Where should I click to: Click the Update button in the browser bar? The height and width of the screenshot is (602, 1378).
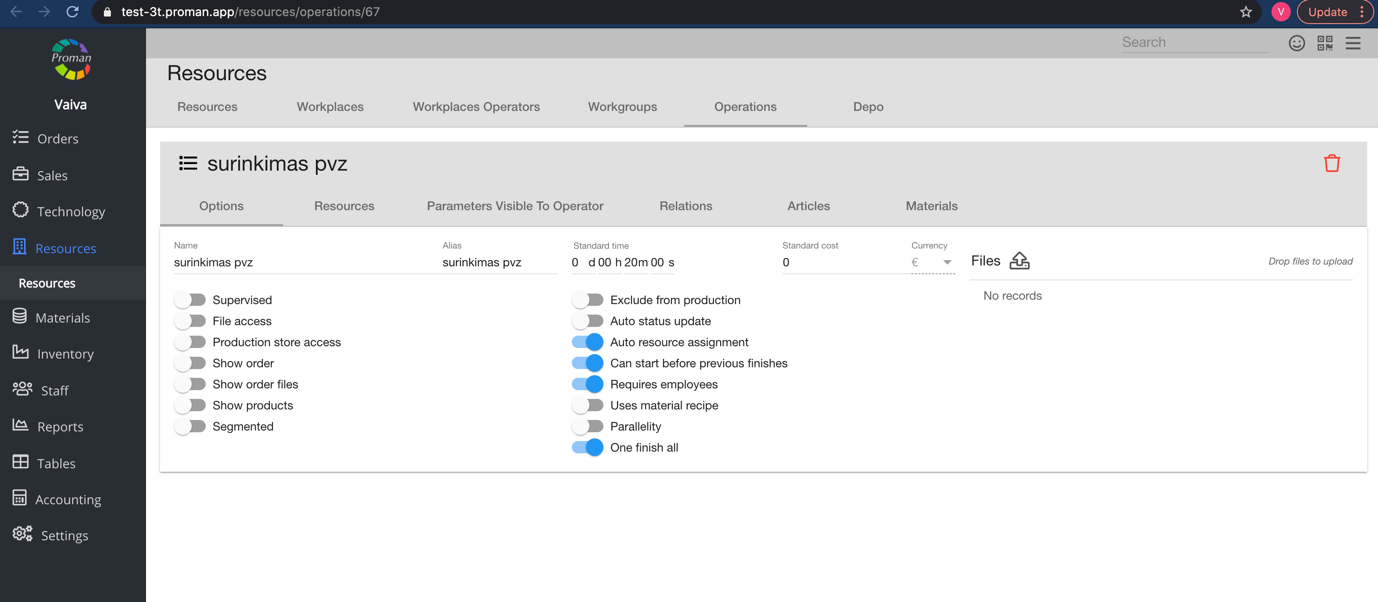pos(1328,12)
